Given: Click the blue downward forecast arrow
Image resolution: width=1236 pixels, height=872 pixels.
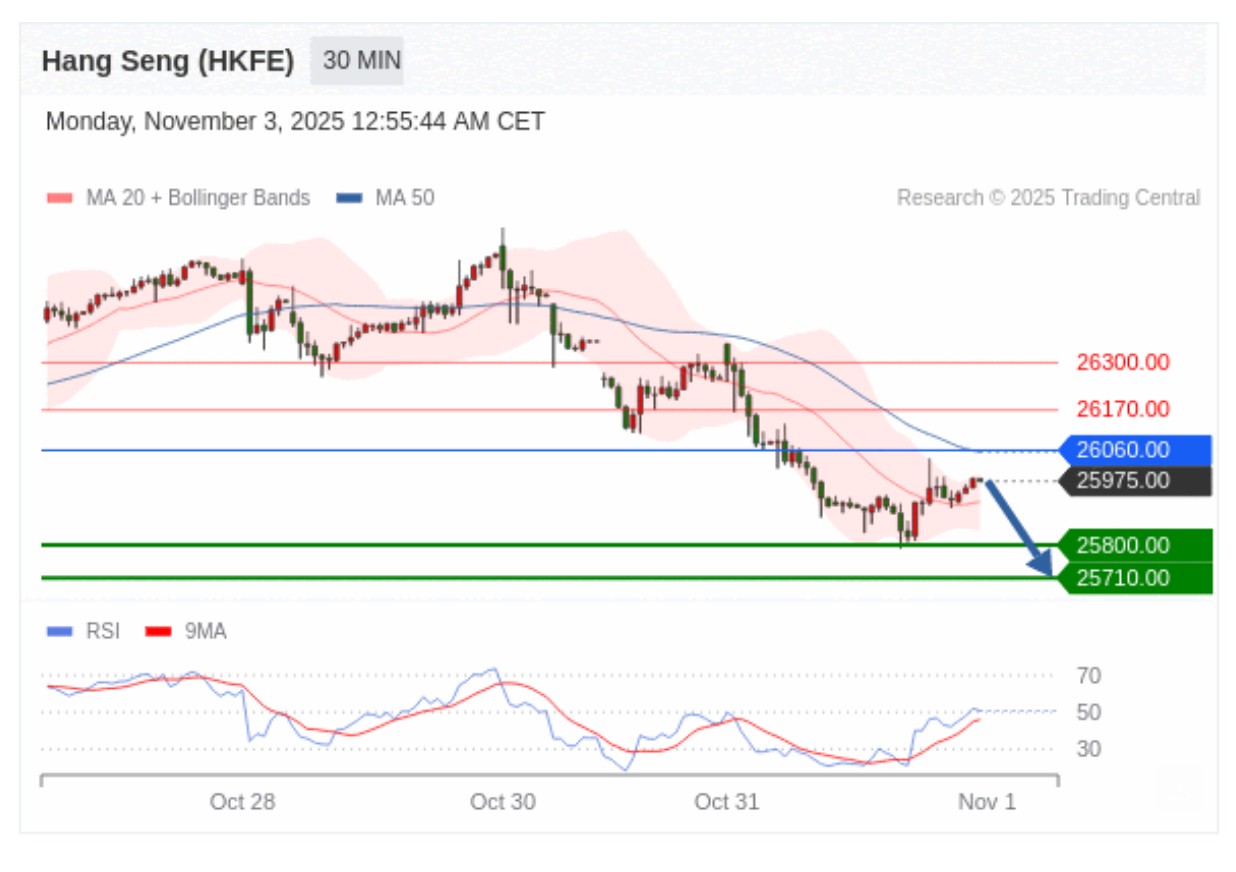Looking at the screenshot, I should point(1019,527).
